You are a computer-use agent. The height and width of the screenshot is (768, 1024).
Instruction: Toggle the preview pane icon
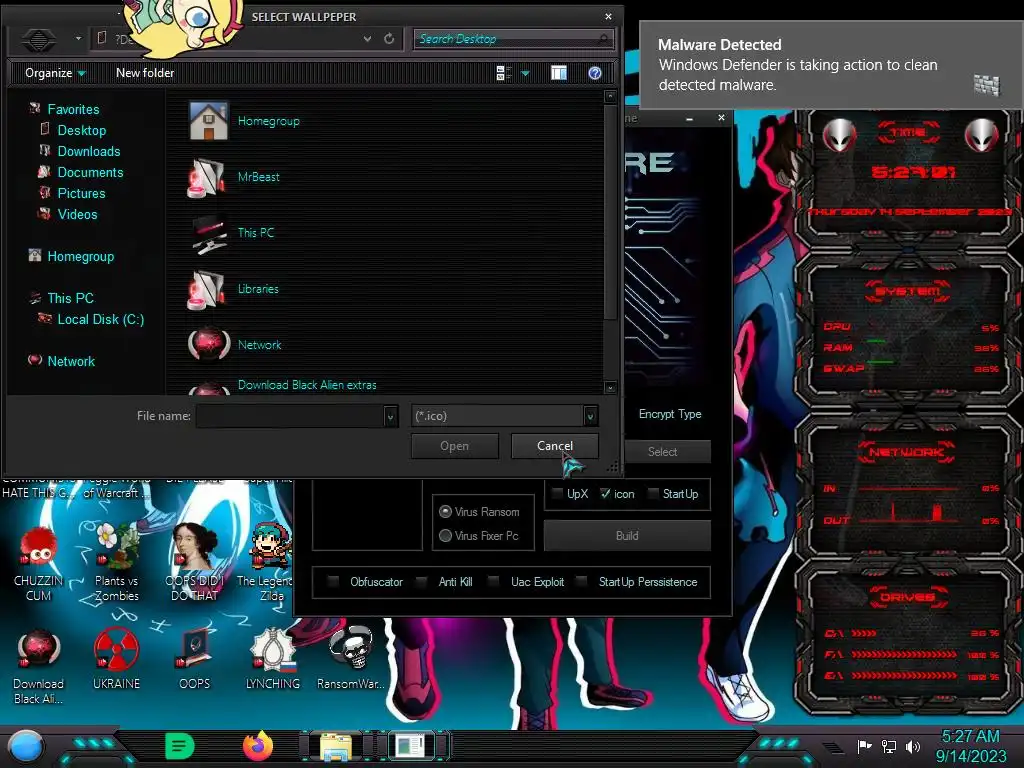(x=559, y=73)
